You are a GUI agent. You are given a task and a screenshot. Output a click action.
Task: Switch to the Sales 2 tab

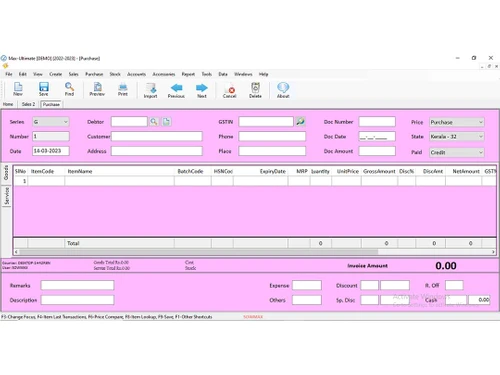(28, 104)
